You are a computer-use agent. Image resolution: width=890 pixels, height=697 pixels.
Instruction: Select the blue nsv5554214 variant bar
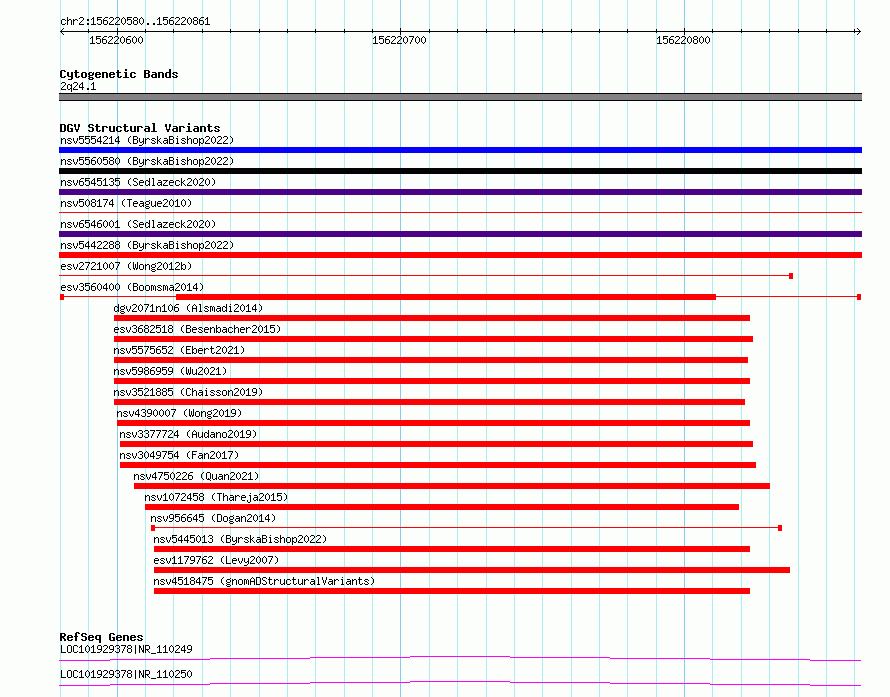click(460, 150)
